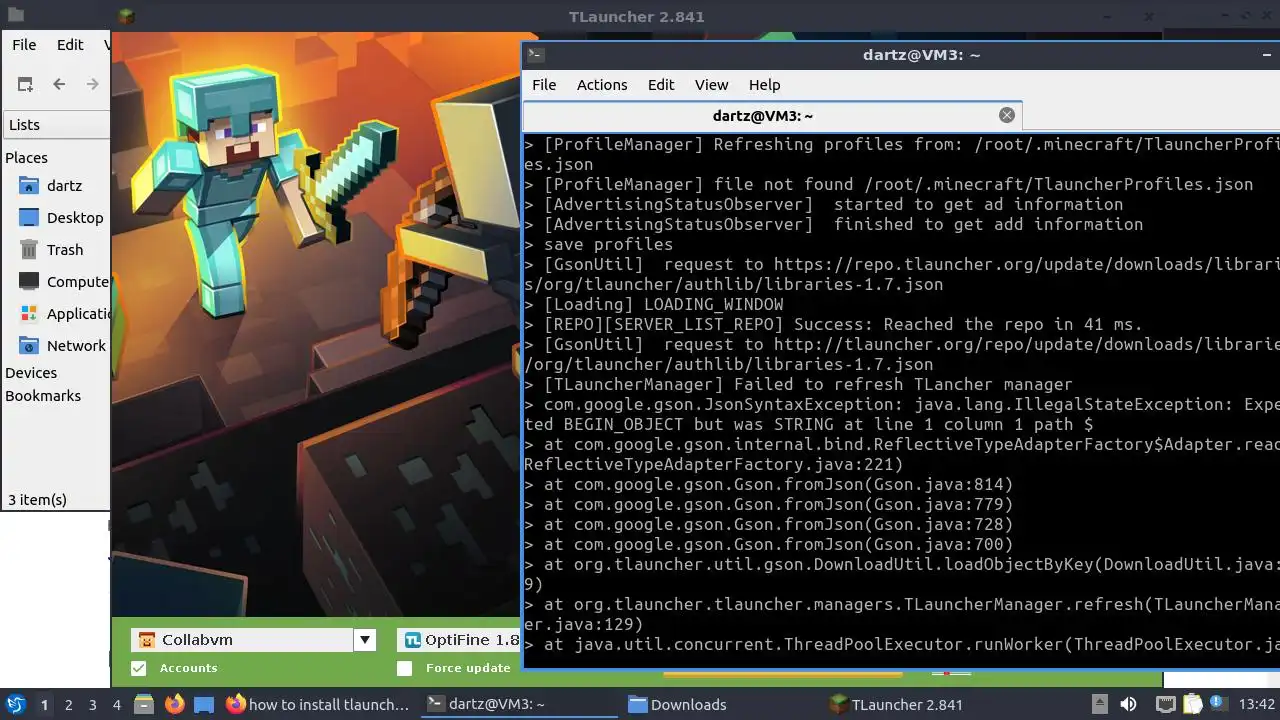
Task: Open the terminal Help menu
Action: (764, 85)
